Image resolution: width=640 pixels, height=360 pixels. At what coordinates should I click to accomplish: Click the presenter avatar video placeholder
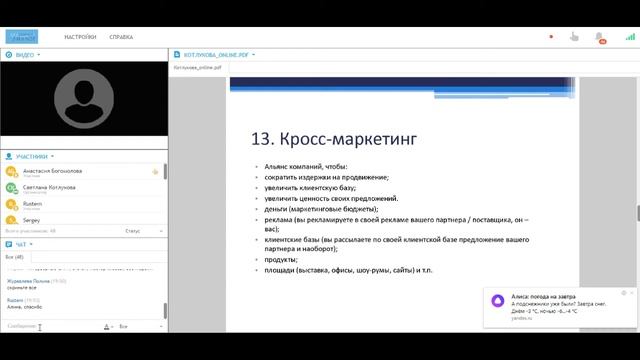pos(84,98)
